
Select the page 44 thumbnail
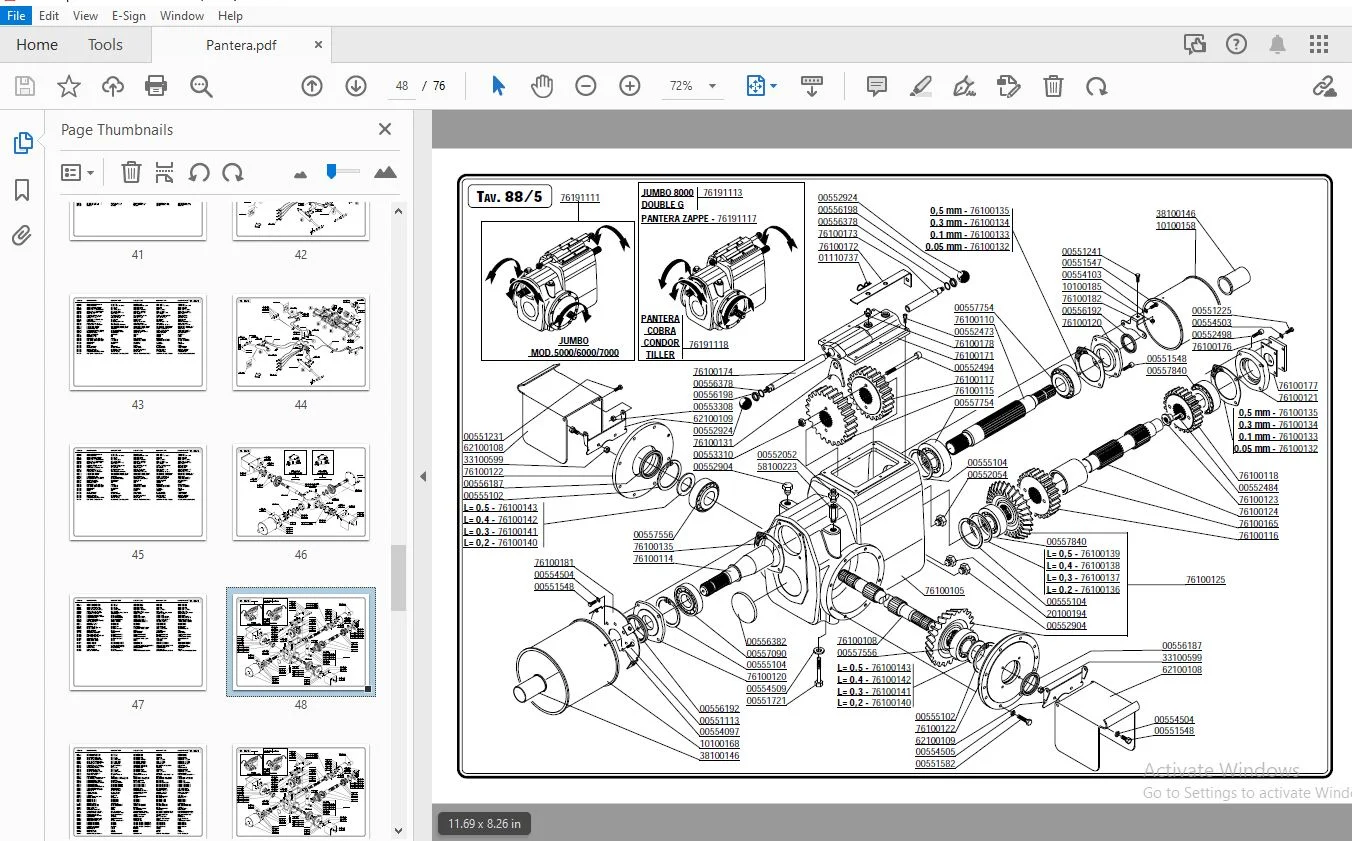(301, 342)
